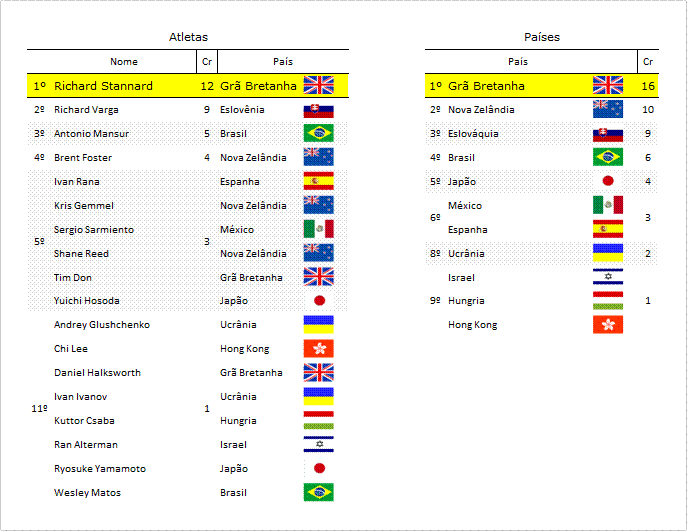Click the Cr header in the Atletas table

[207, 62]
